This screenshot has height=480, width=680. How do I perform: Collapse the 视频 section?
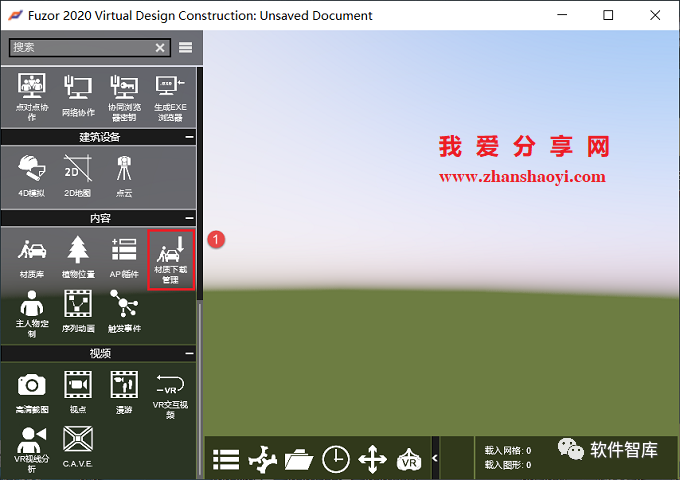tap(190, 353)
